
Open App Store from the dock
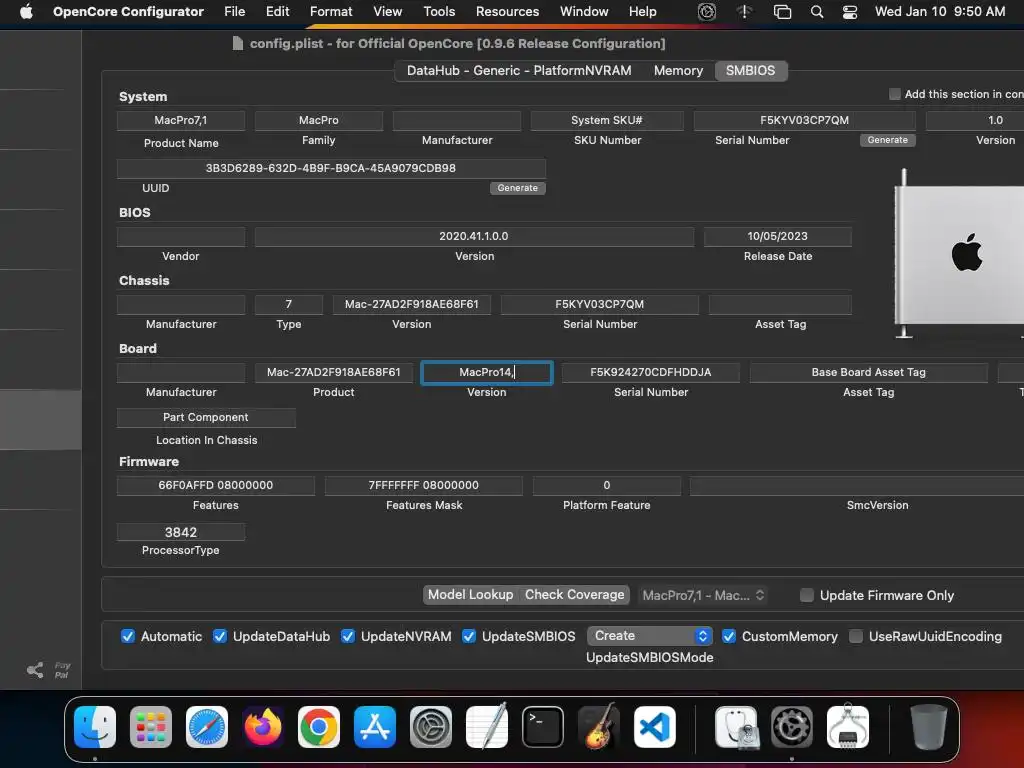click(x=375, y=727)
